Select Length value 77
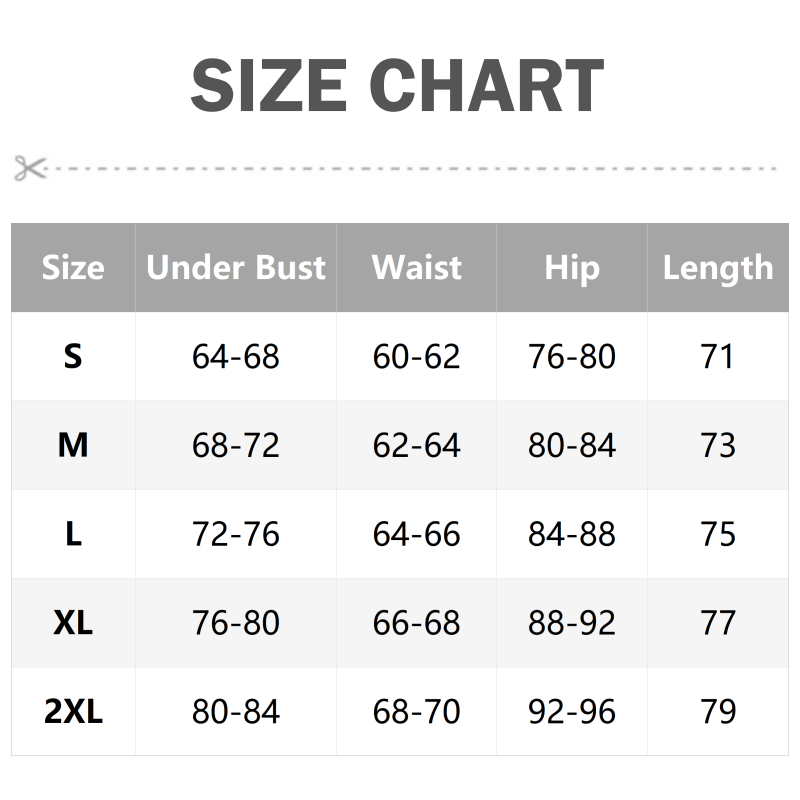 [x=718, y=624]
